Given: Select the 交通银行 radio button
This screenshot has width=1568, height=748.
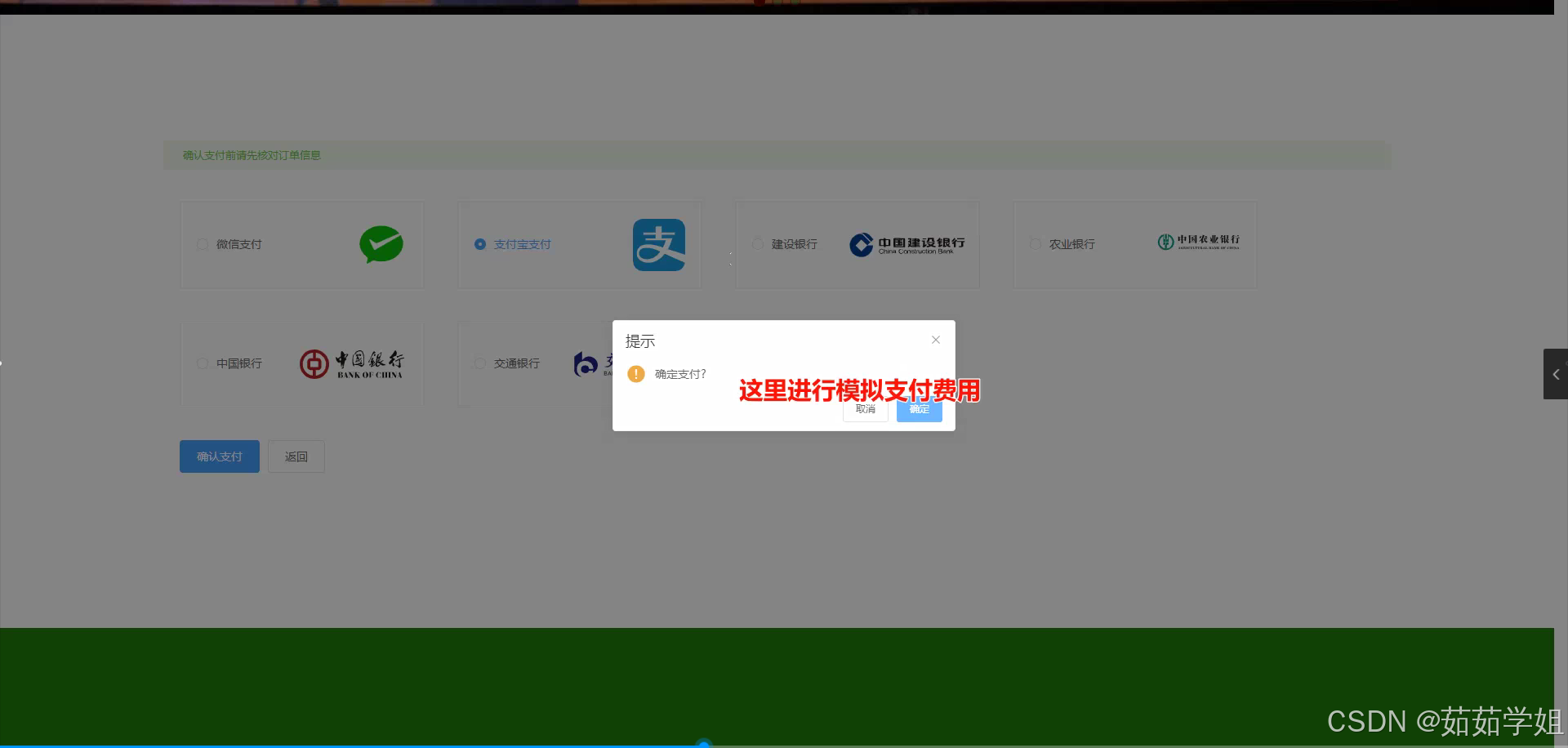Looking at the screenshot, I should [x=480, y=363].
